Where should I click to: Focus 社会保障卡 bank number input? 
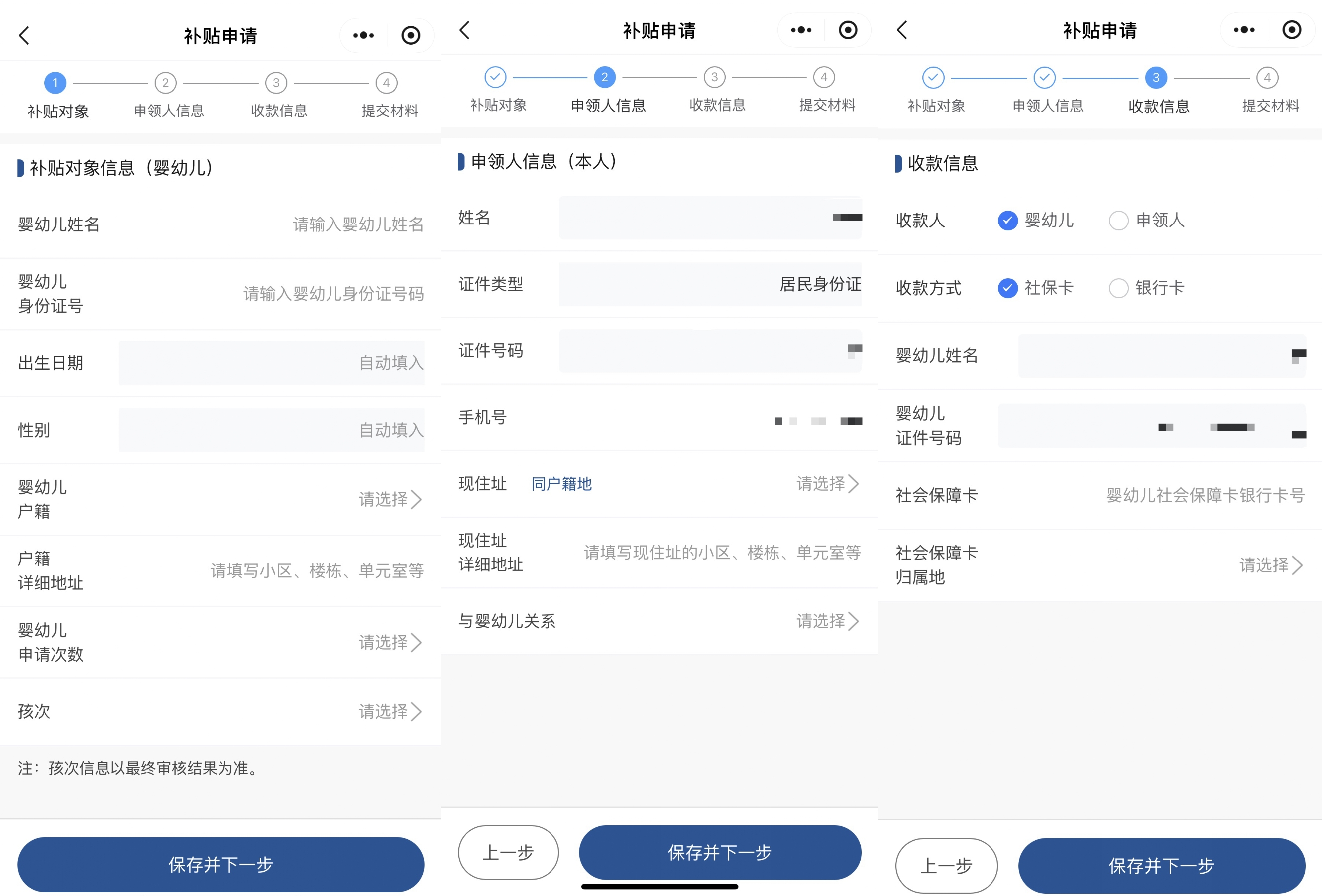click(x=1206, y=495)
